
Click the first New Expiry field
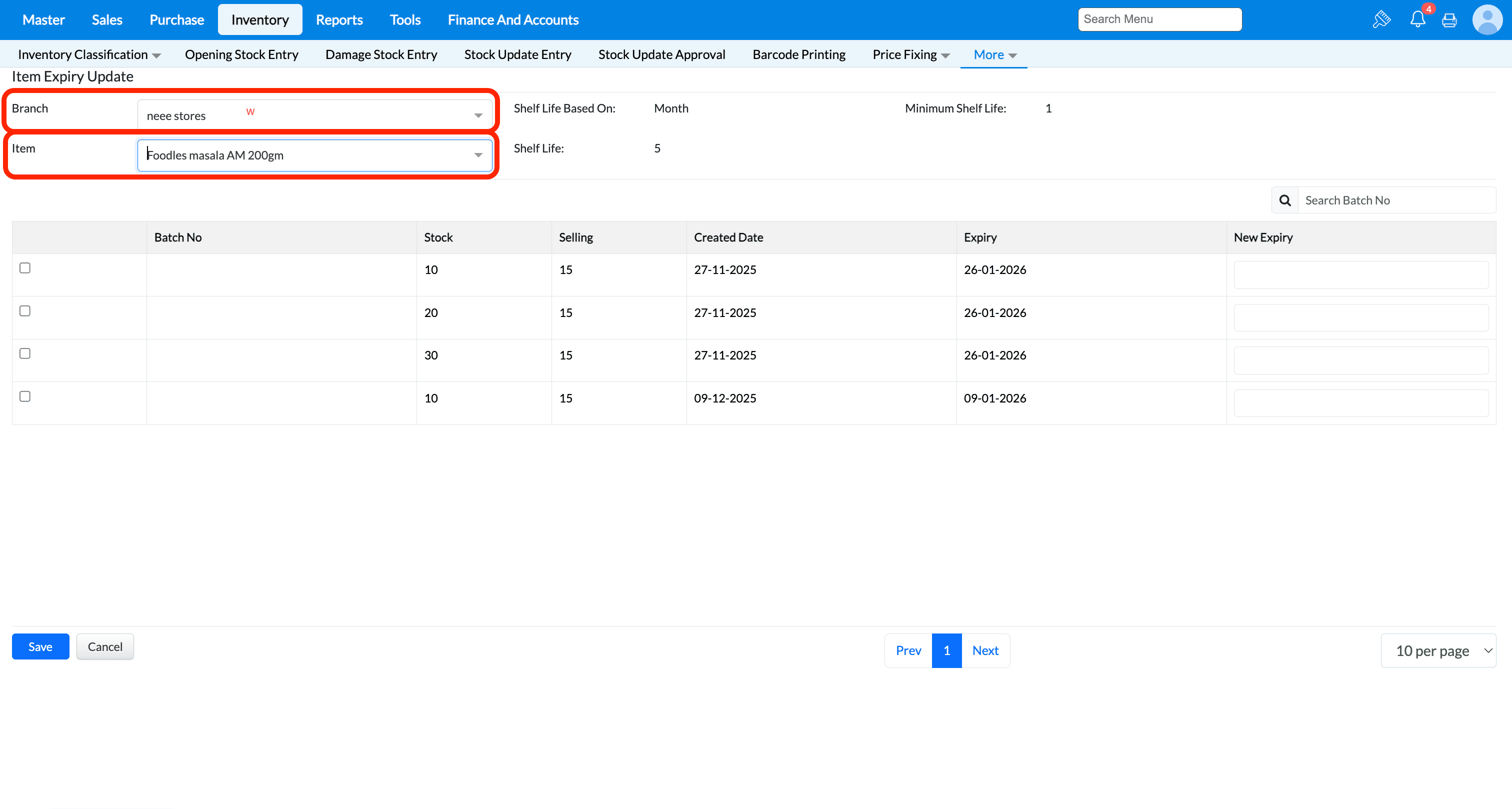tap(1360, 275)
